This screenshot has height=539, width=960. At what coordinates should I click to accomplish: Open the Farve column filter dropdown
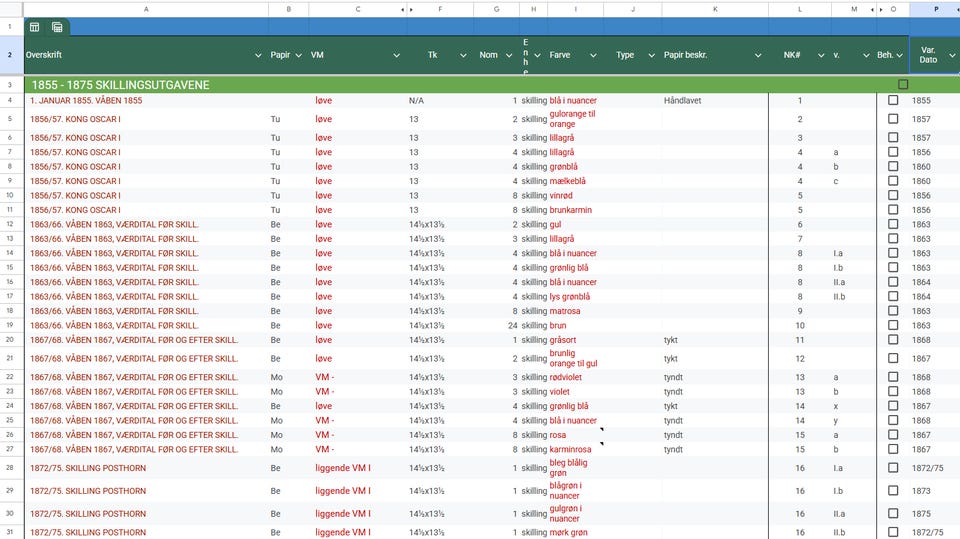[x=593, y=55]
